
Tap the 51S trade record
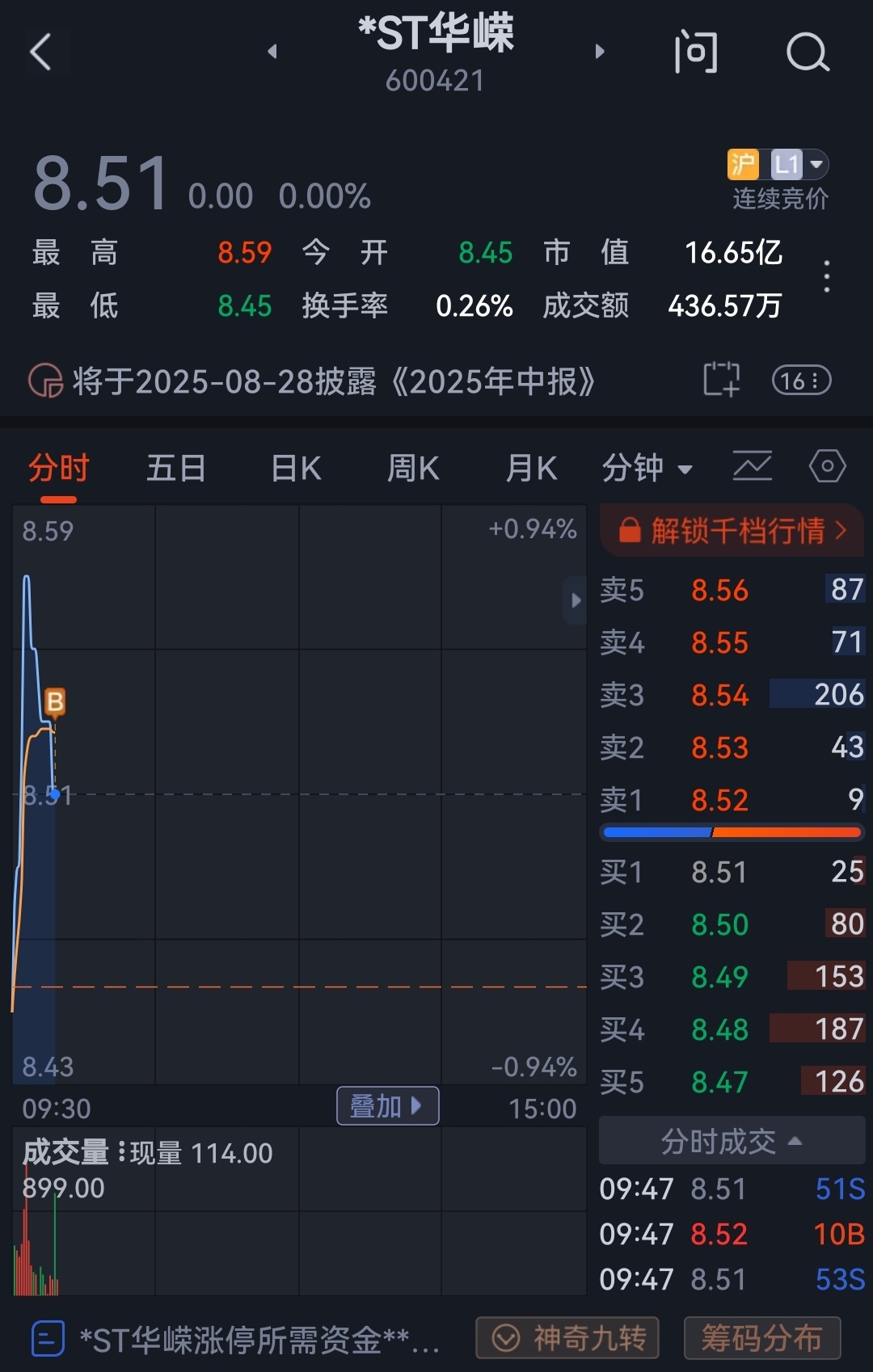tap(732, 1189)
